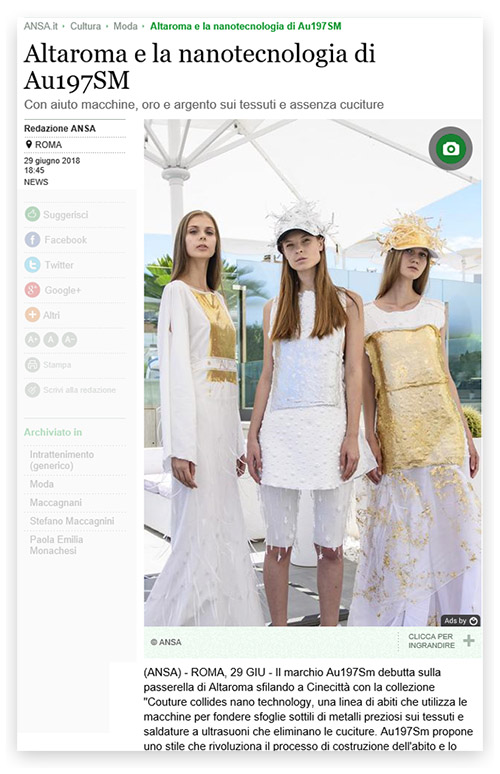Click the models fashion photo
Viewport: 500px width, 774px height.
click(313, 373)
